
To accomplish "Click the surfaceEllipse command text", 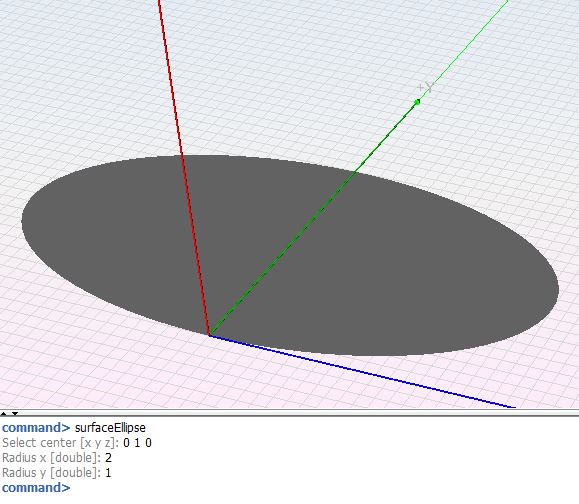I will pyautogui.click(x=110, y=428).
